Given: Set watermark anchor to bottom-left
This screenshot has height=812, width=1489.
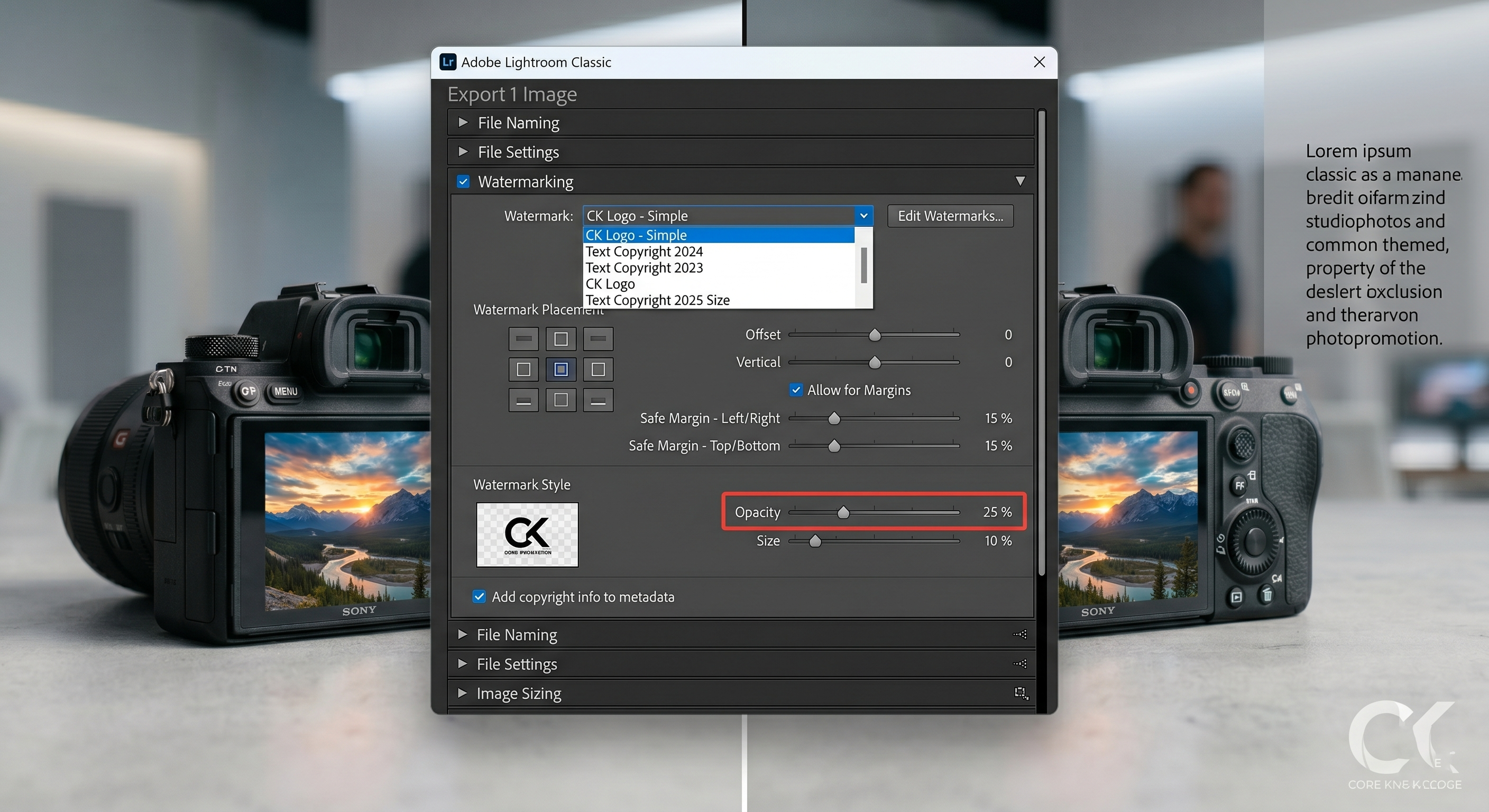Looking at the screenshot, I should tap(523, 400).
